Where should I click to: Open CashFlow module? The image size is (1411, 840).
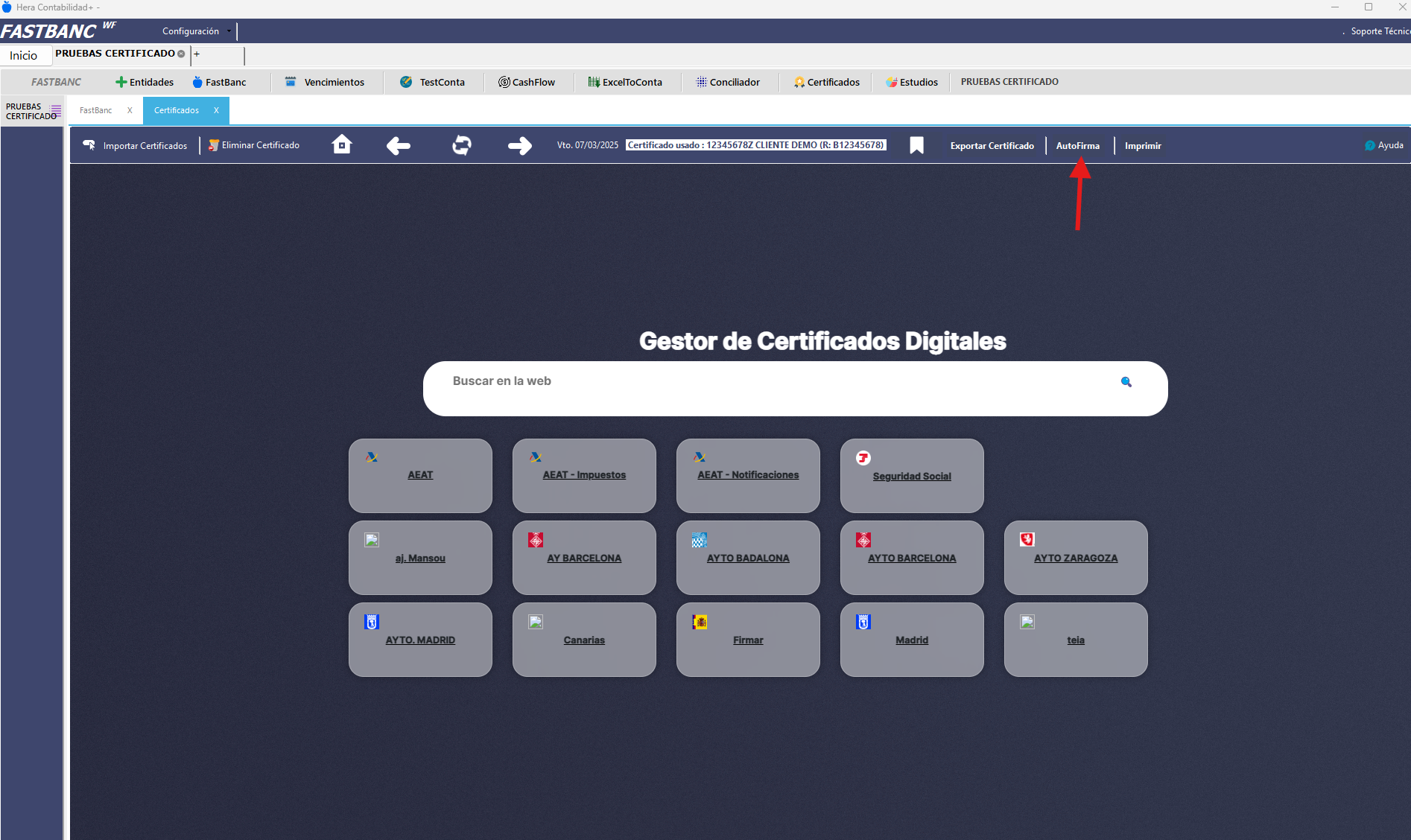pos(527,82)
